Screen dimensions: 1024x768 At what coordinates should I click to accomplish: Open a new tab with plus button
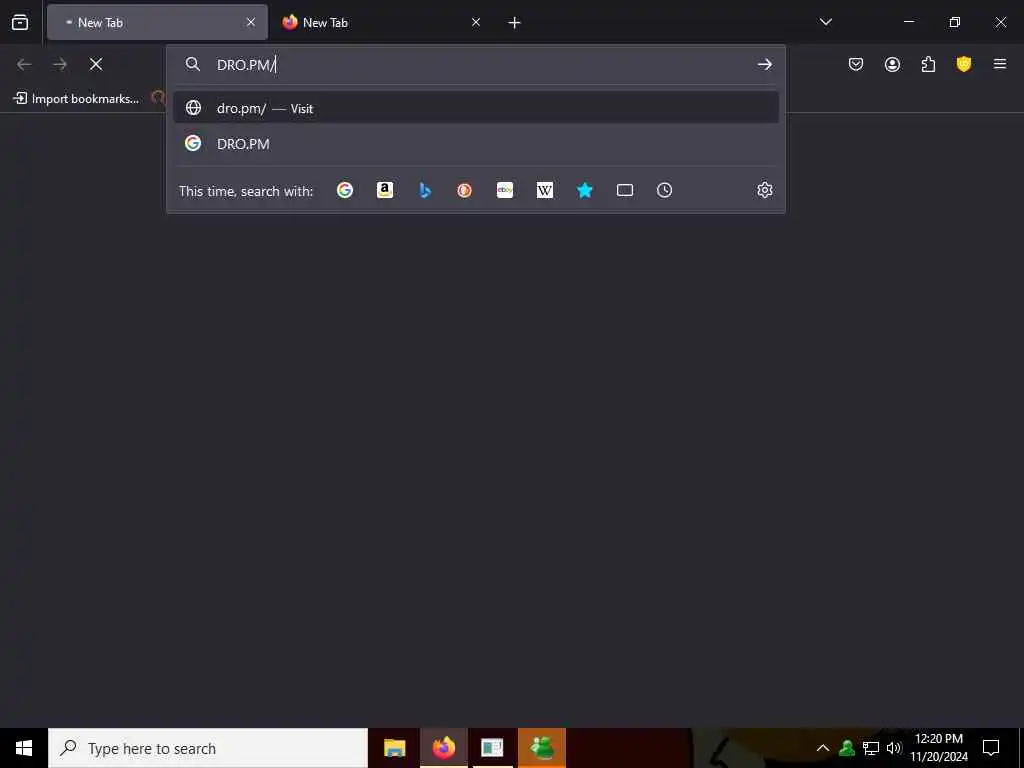click(x=515, y=23)
